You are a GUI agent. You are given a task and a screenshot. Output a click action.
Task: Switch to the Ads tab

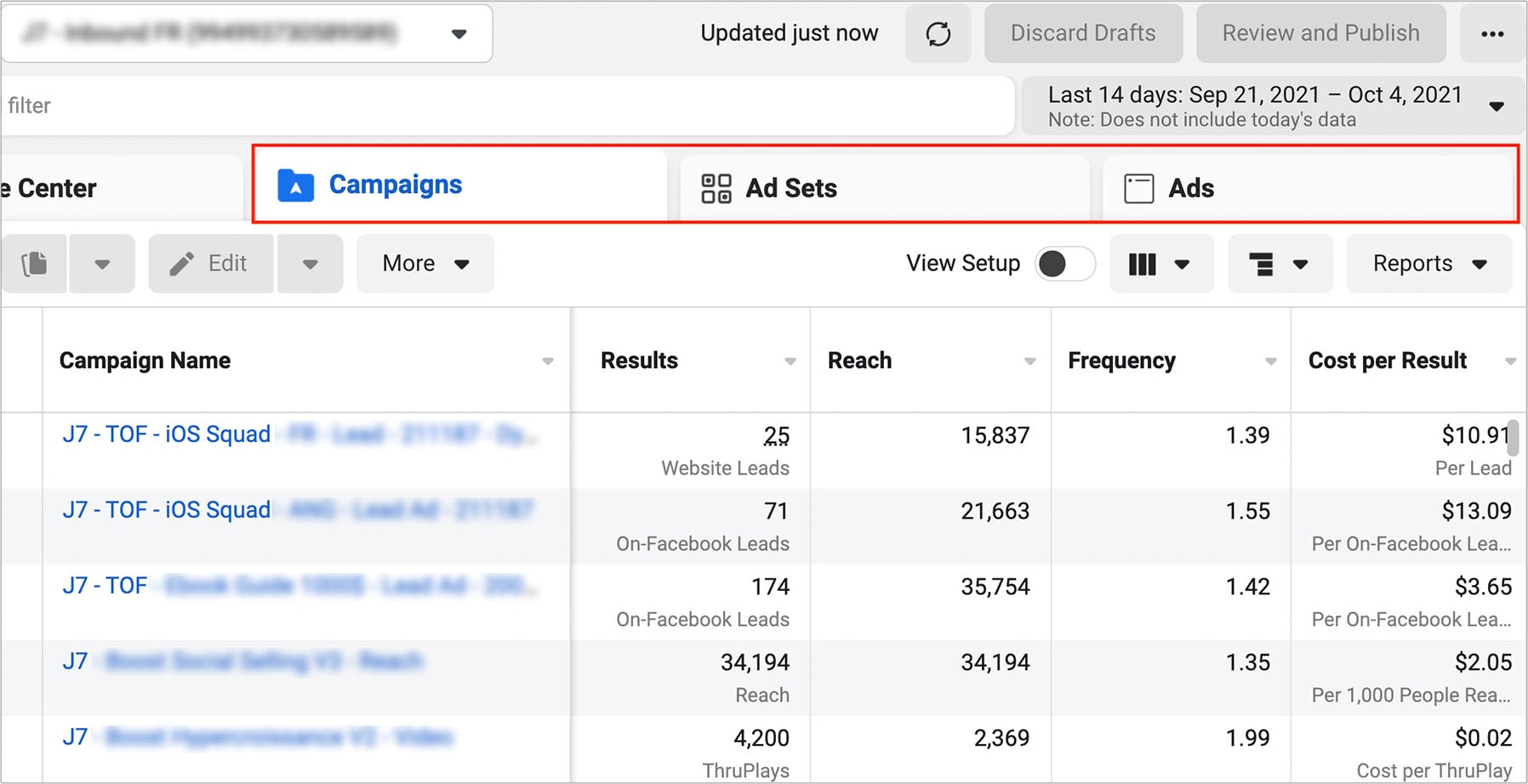point(1190,188)
